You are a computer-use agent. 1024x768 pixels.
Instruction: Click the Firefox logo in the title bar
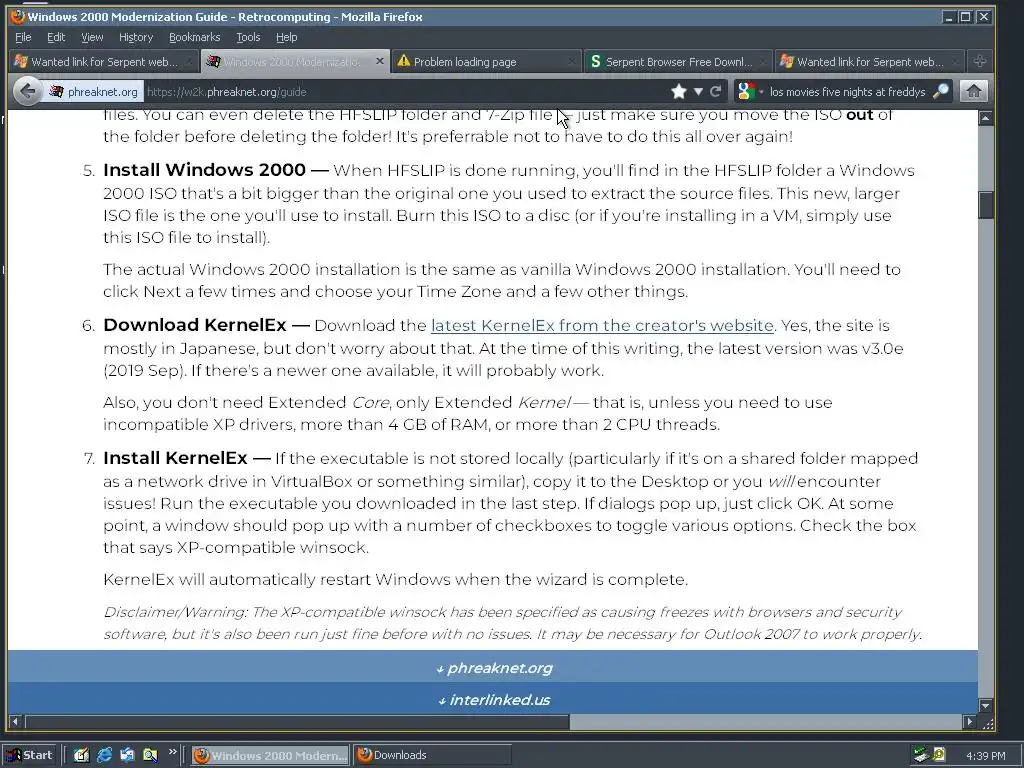click(18, 16)
